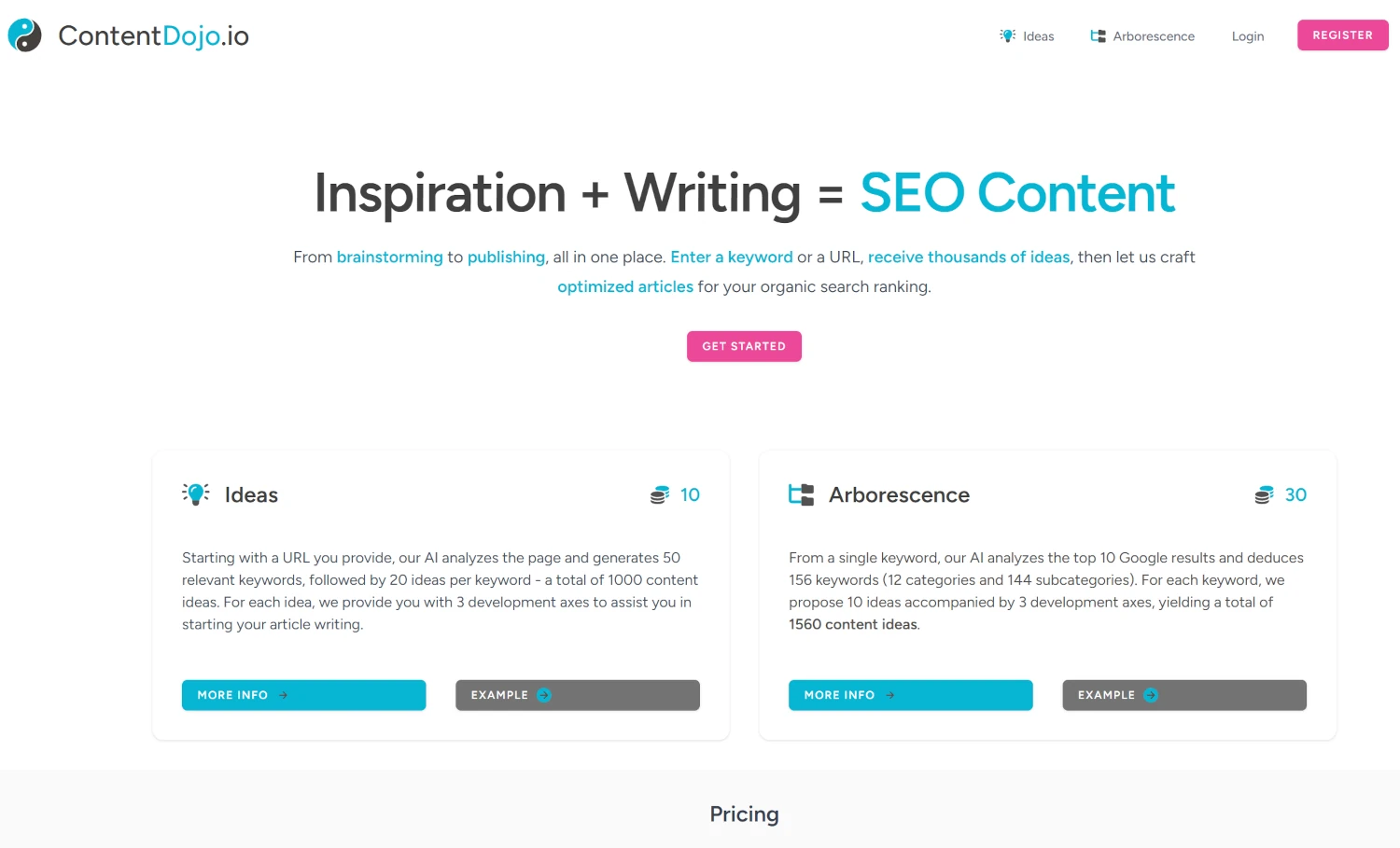The height and width of the screenshot is (848, 1400).
Task: Click the coins icon next to 10
Action: 660,495
